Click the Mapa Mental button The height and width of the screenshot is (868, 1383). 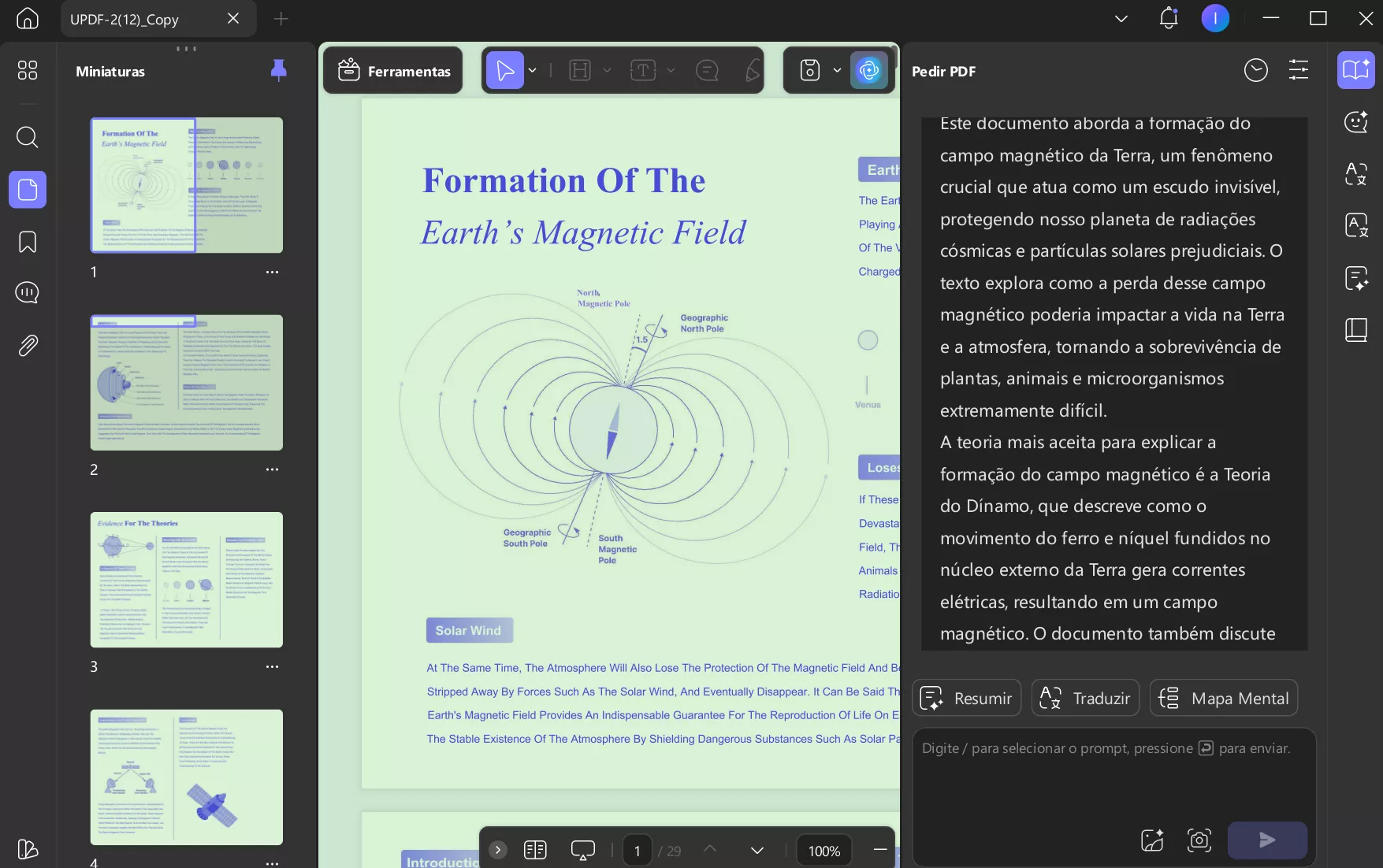[1222, 698]
